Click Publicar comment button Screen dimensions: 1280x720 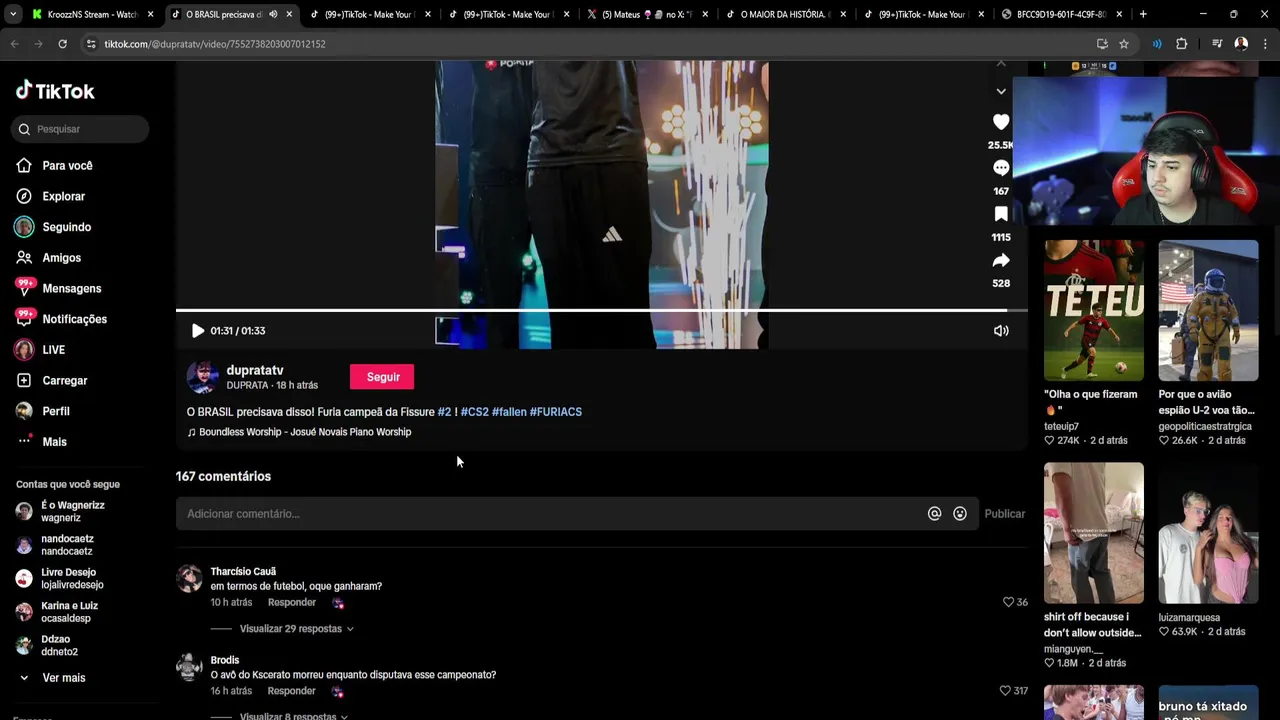[1004, 514]
